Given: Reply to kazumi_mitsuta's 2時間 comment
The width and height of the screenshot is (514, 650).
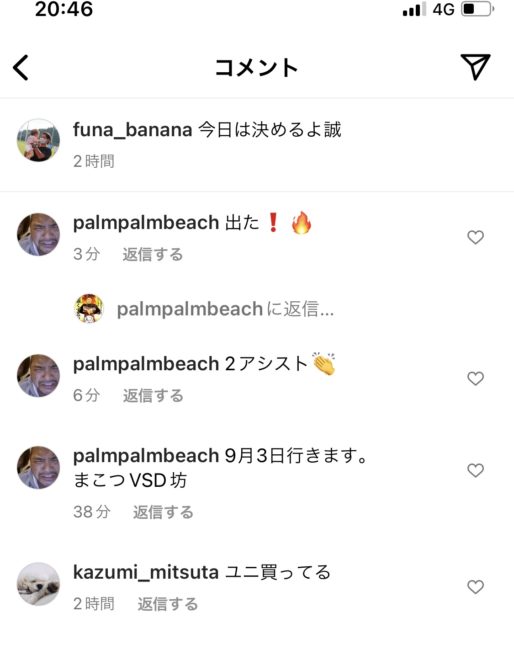Looking at the screenshot, I should coord(167,604).
